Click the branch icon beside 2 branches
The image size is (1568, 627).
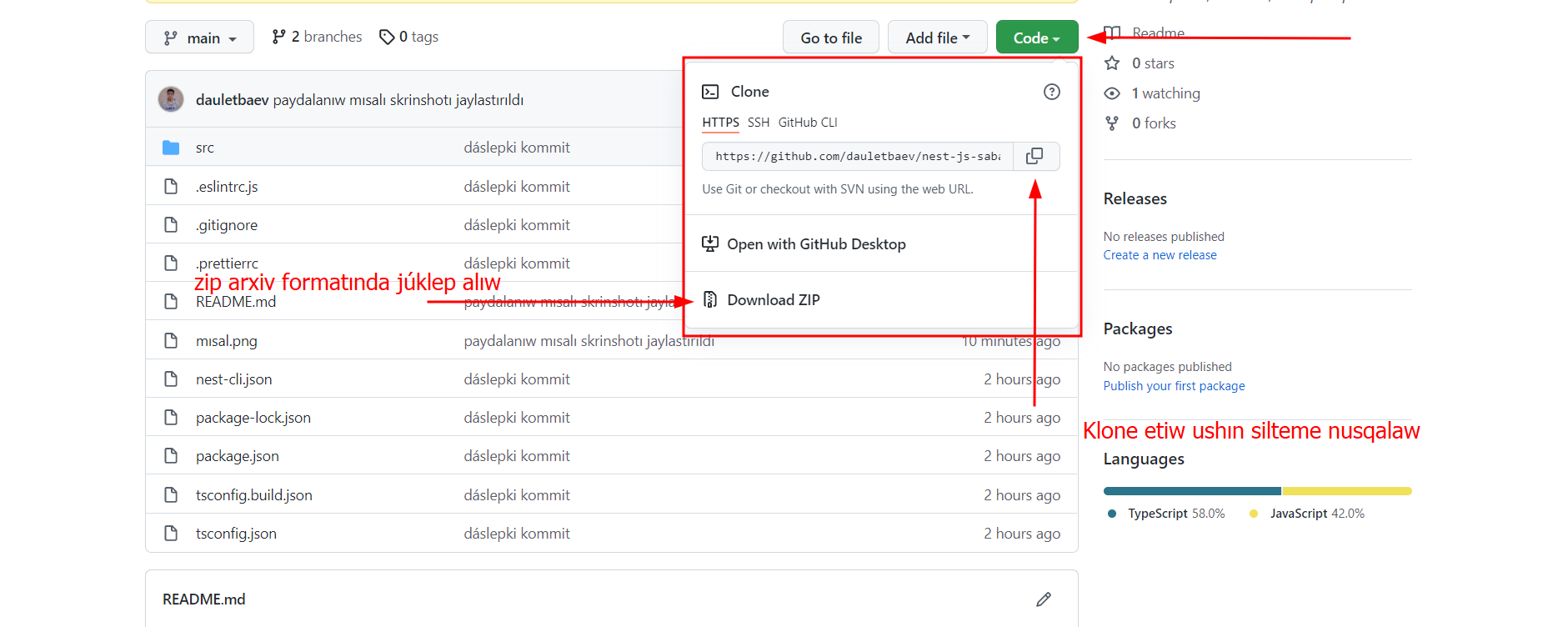tap(278, 37)
